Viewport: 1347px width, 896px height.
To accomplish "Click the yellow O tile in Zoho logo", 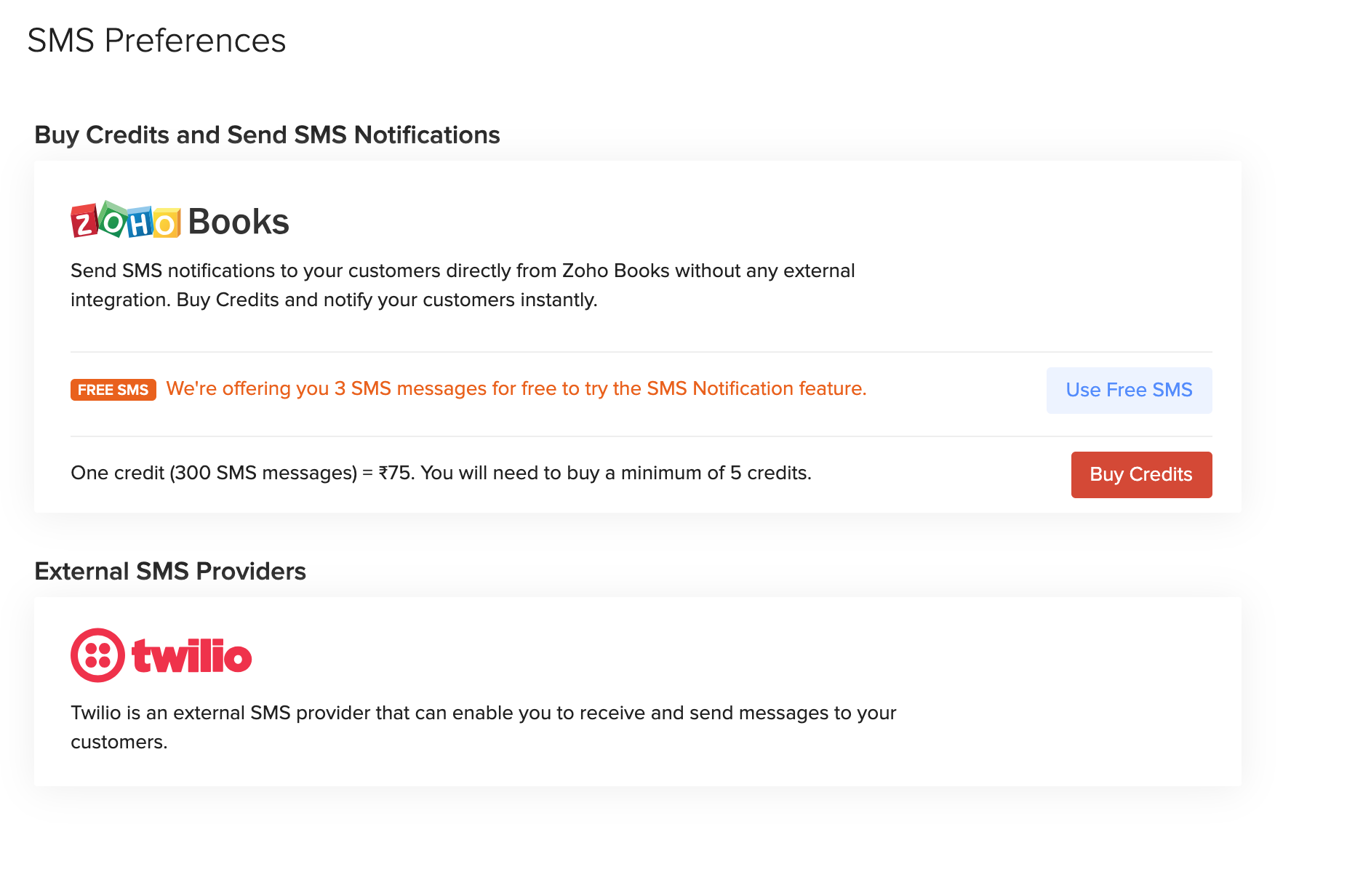I will click(x=167, y=224).
